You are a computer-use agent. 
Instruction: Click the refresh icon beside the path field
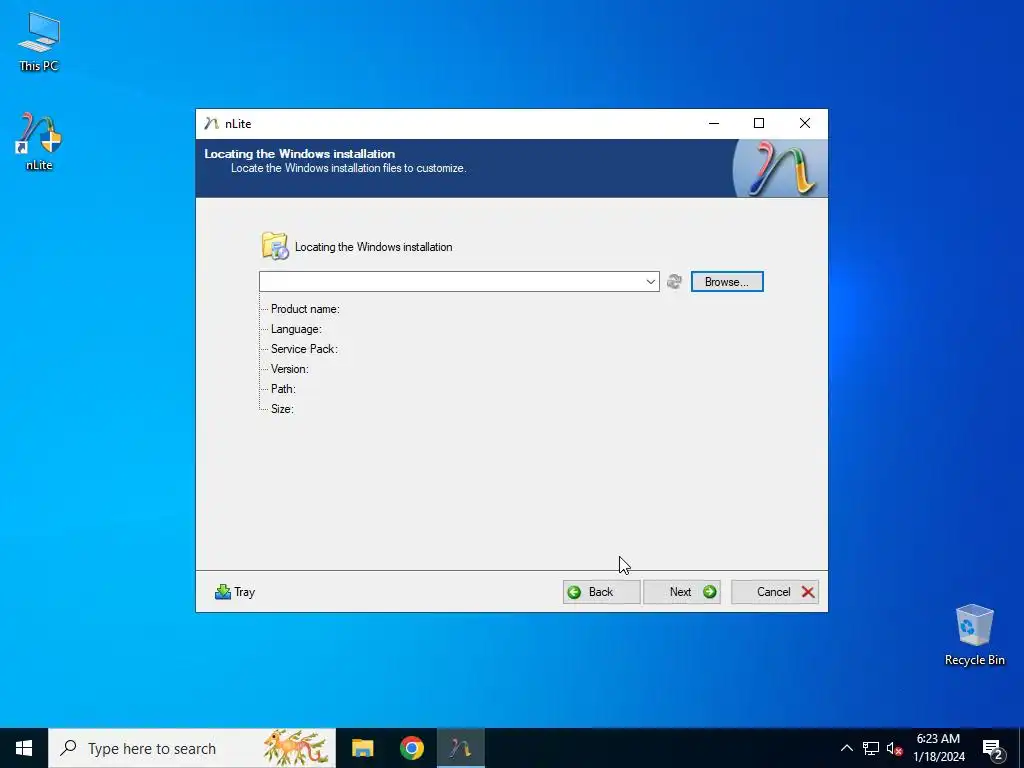click(x=675, y=281)
